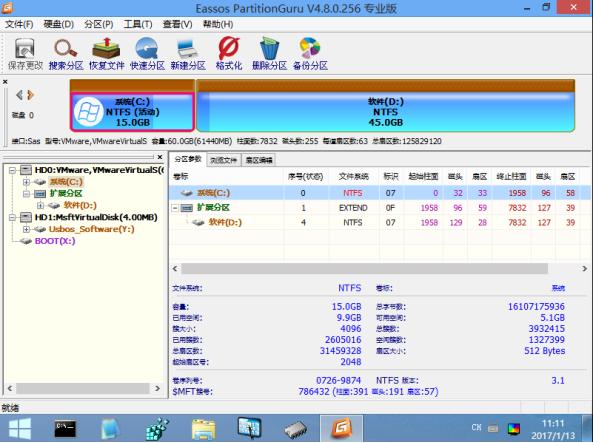Open the 分区(P) menu
The height and width of the screenshot is (443, 593).
pos(99,25)
